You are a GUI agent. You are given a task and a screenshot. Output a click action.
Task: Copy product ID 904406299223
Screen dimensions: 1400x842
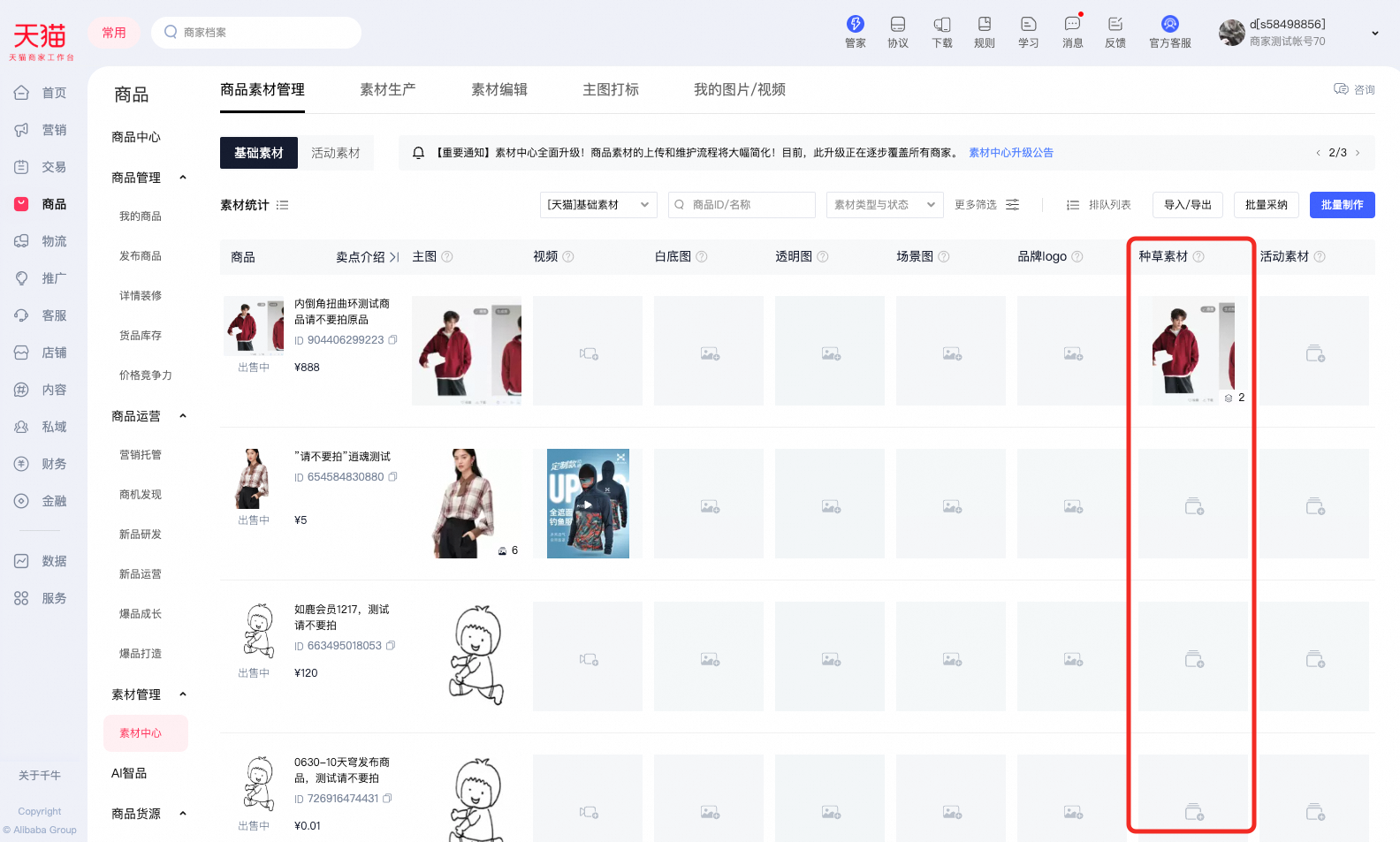[392, 340]
